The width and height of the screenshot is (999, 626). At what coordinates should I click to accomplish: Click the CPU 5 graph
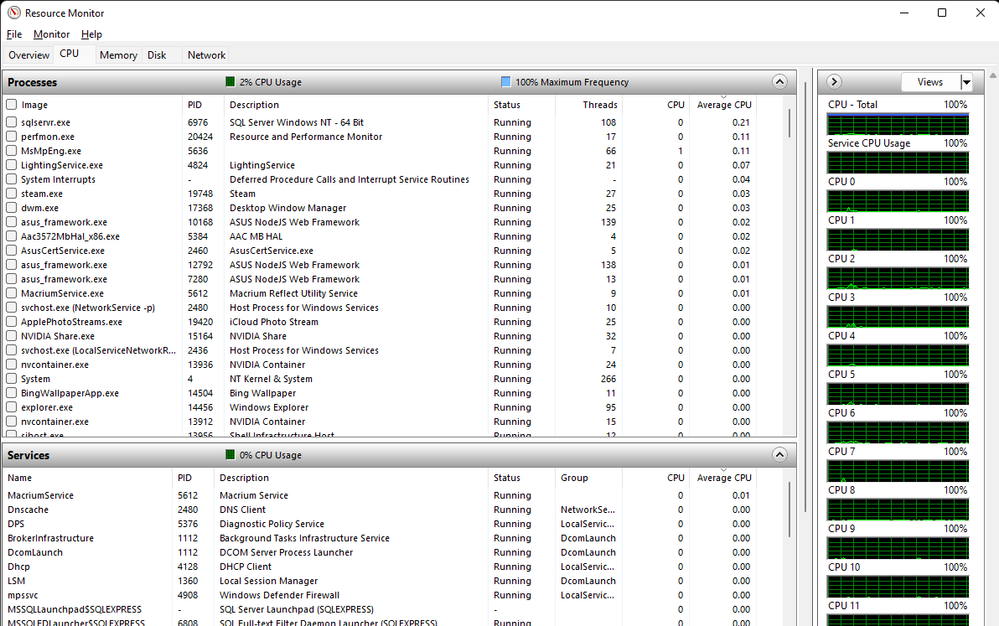pyautogui.click(x=898, y=394)
